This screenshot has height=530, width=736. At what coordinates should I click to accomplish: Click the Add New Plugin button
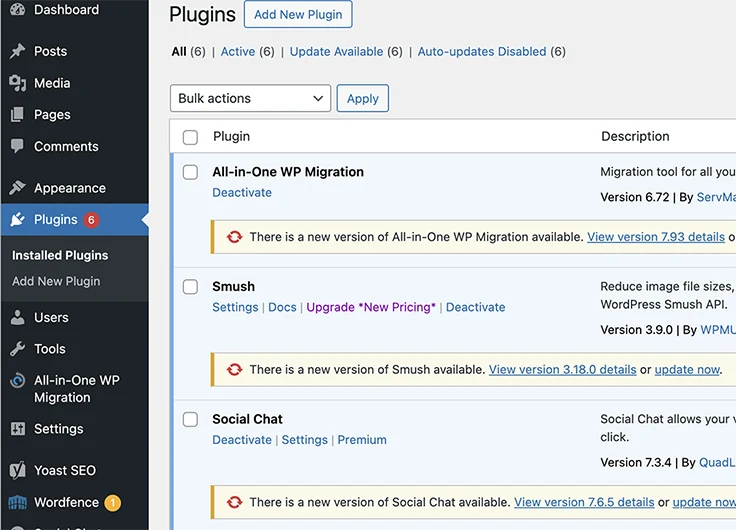[x=298, y=15]
